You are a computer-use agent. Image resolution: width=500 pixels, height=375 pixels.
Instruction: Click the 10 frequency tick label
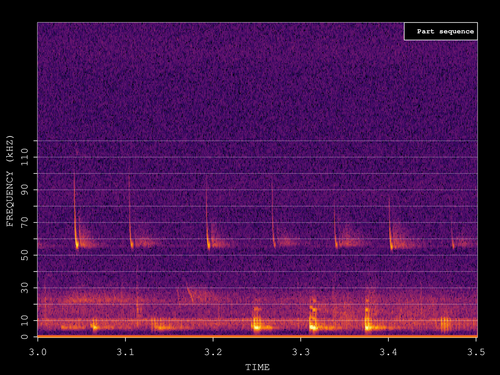click(25, 320)
